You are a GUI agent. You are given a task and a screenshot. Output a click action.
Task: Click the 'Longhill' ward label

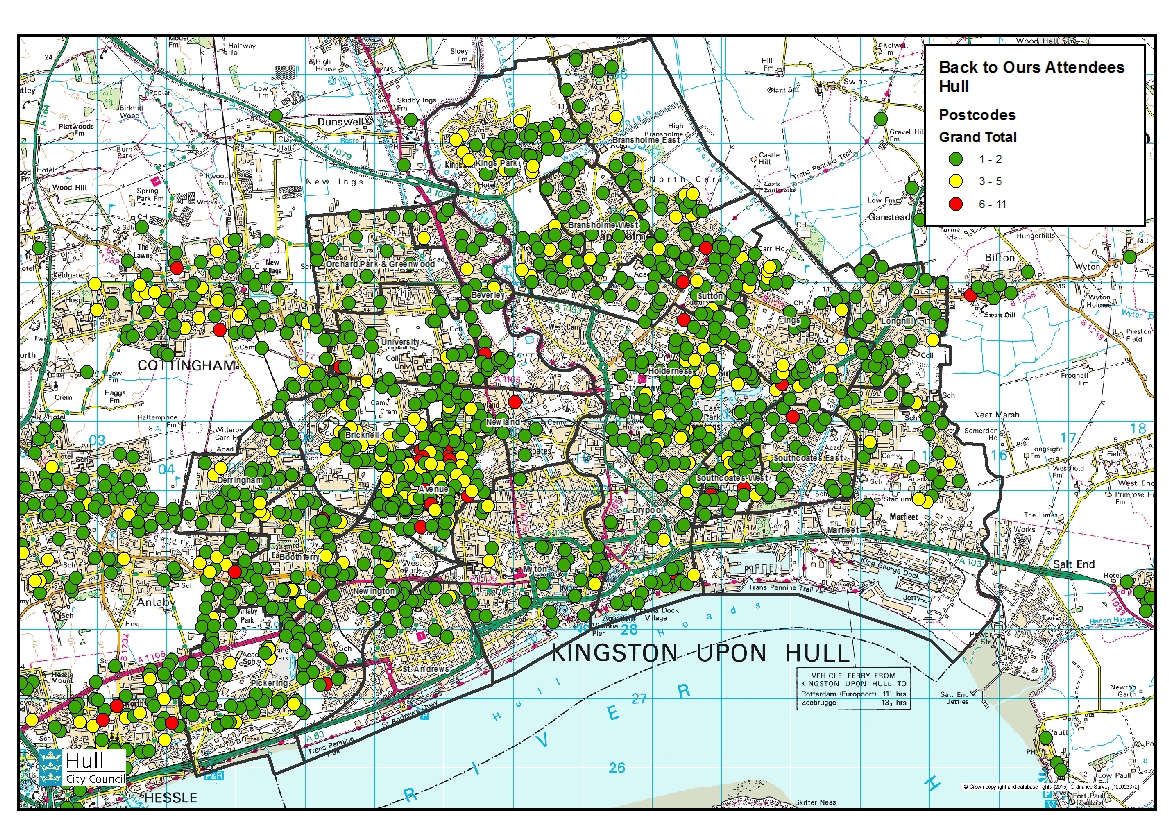(x=898, y=322)
